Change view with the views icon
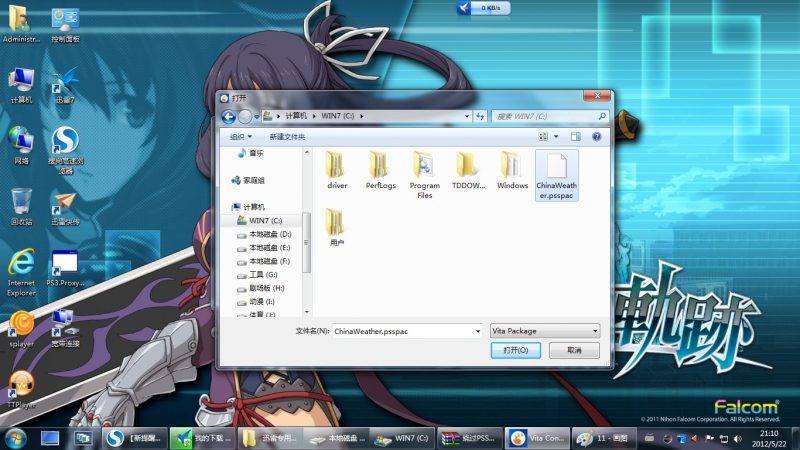The height and width of the screenshot is (450, 800). click(x=543, y=136)
